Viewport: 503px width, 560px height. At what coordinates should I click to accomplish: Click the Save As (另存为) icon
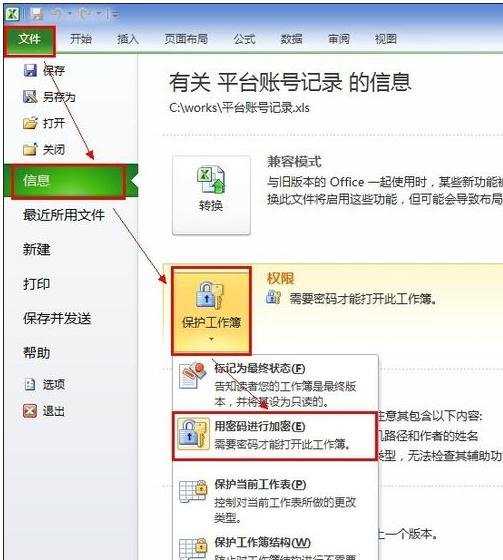click(x=30, y=97)
